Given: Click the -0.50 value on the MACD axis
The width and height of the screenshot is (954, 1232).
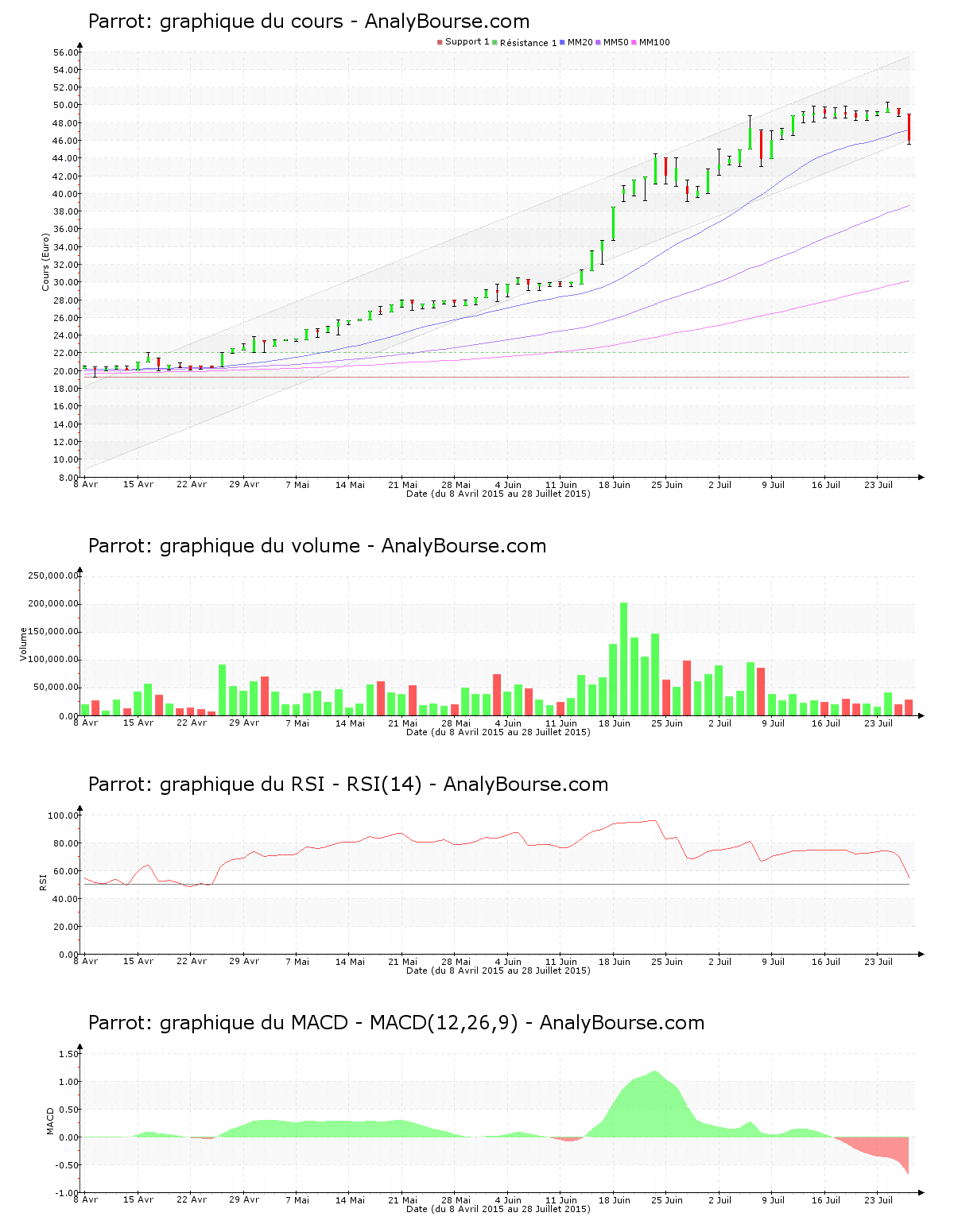Looking at the screenshot, I should pyautogui.click(x=67, y=1165).
